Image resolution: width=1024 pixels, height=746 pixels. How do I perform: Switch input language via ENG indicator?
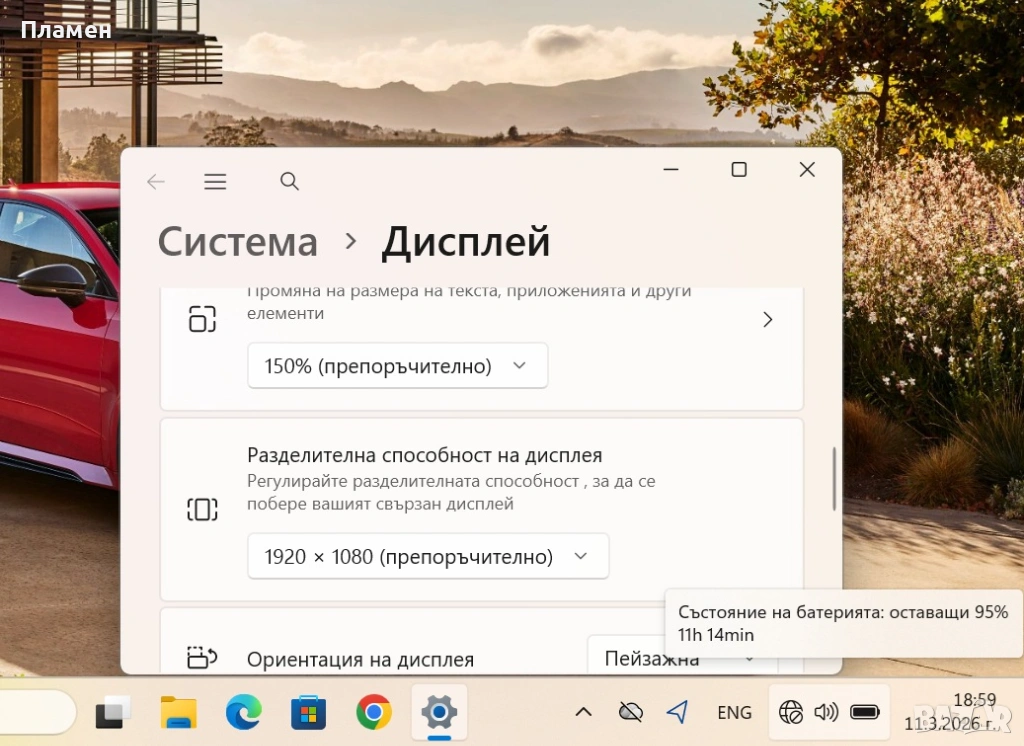tap(734, 712)
